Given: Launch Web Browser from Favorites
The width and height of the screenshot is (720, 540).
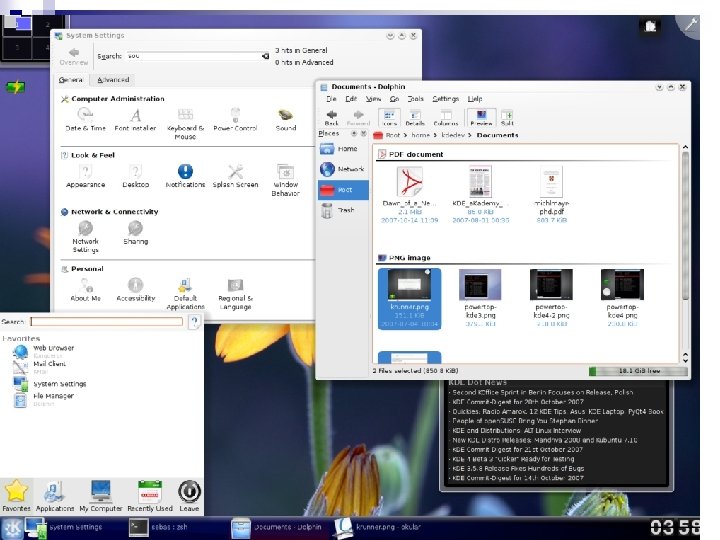Looking at the screenshot, I should pyautogui.click(x=45, y=352).
